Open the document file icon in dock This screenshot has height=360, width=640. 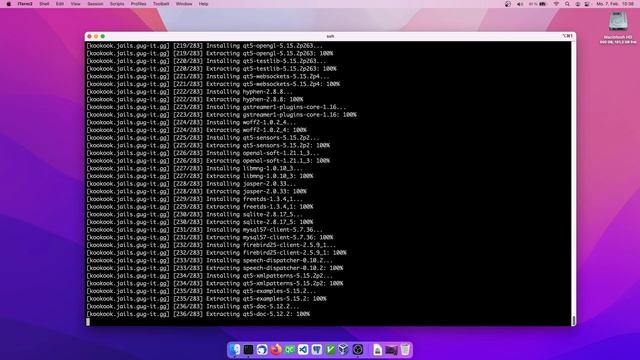click(378, 350)
